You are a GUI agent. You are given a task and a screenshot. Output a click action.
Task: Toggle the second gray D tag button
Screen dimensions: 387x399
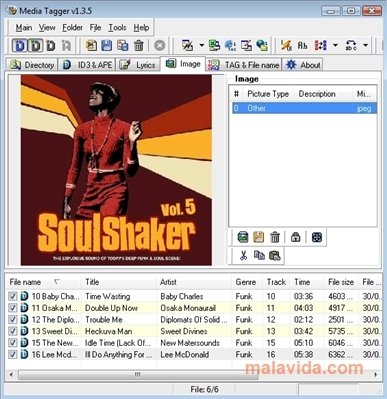[x=35, y=45]
